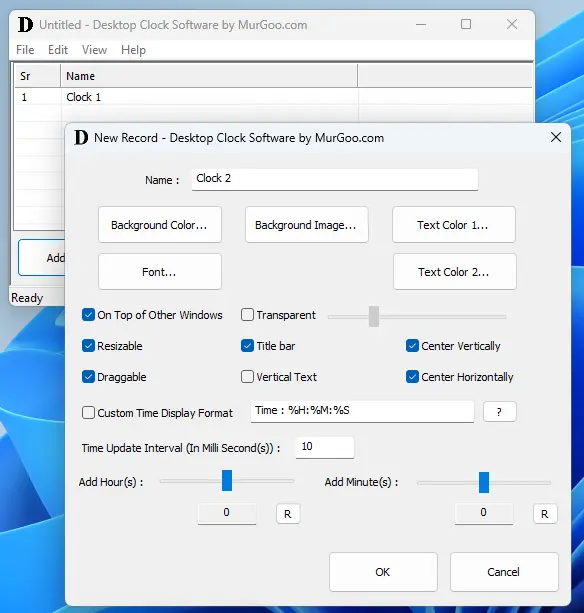Screen dimensions: 584x613
Task: Click the Add Hour(s) value box
Action: 227,513
